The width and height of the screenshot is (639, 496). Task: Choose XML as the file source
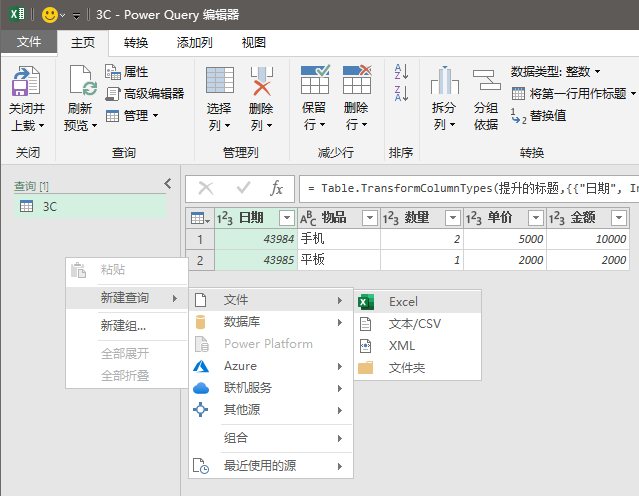pos(418,346)
